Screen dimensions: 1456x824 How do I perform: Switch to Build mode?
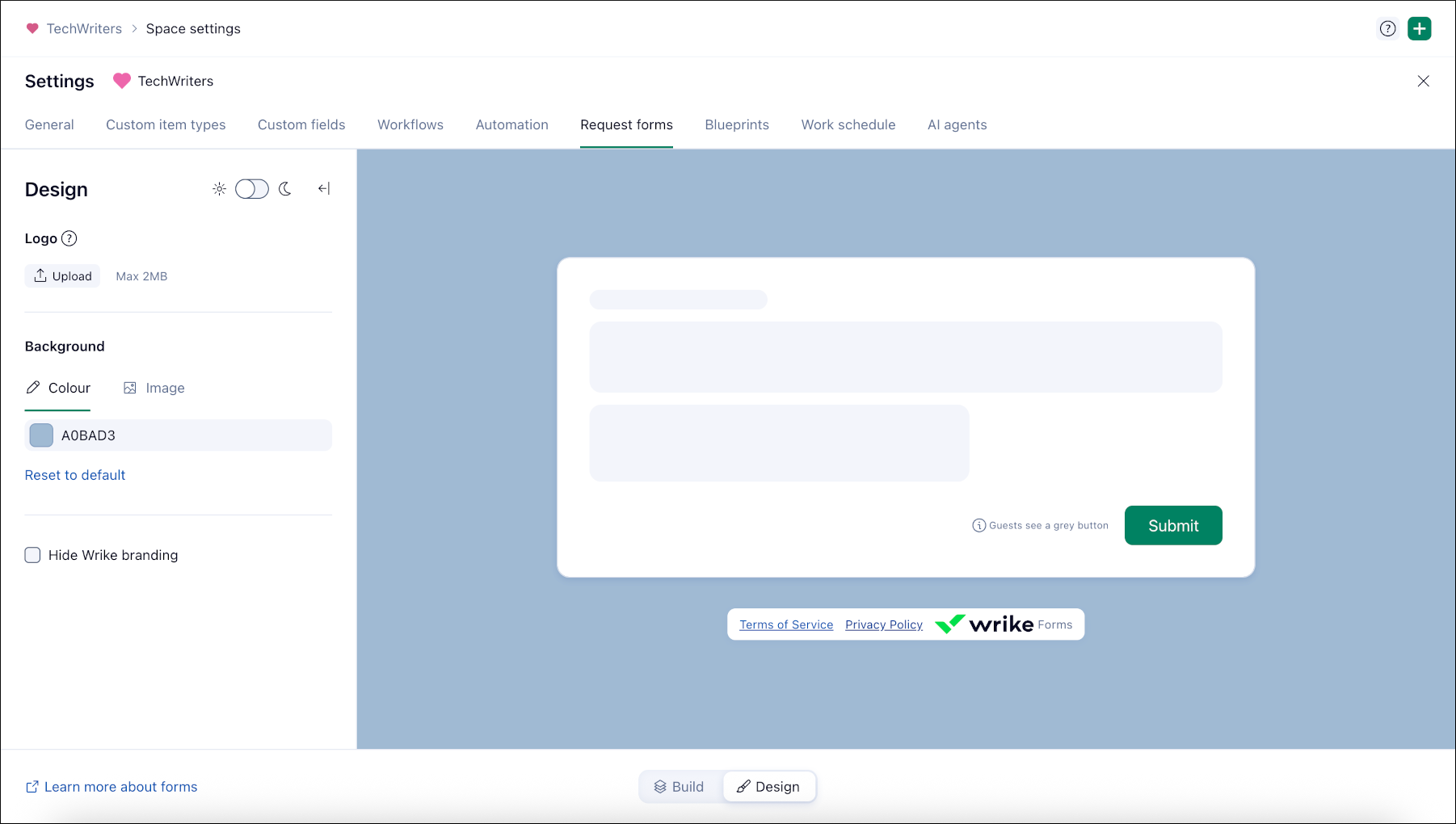click(680, 787)
